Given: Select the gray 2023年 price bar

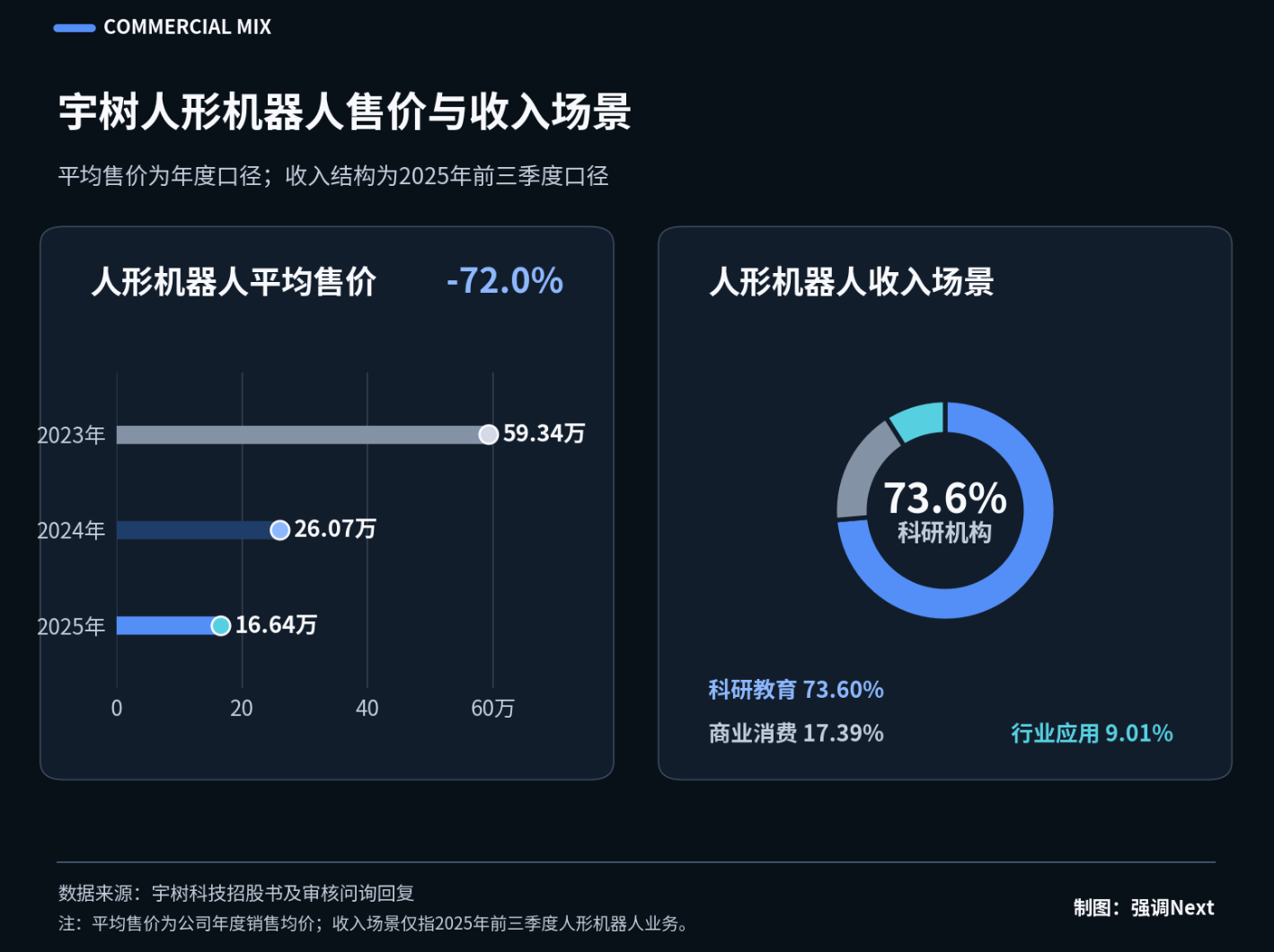Looking at the screenshot, I should pyautogui.click(x=302, y=435).
